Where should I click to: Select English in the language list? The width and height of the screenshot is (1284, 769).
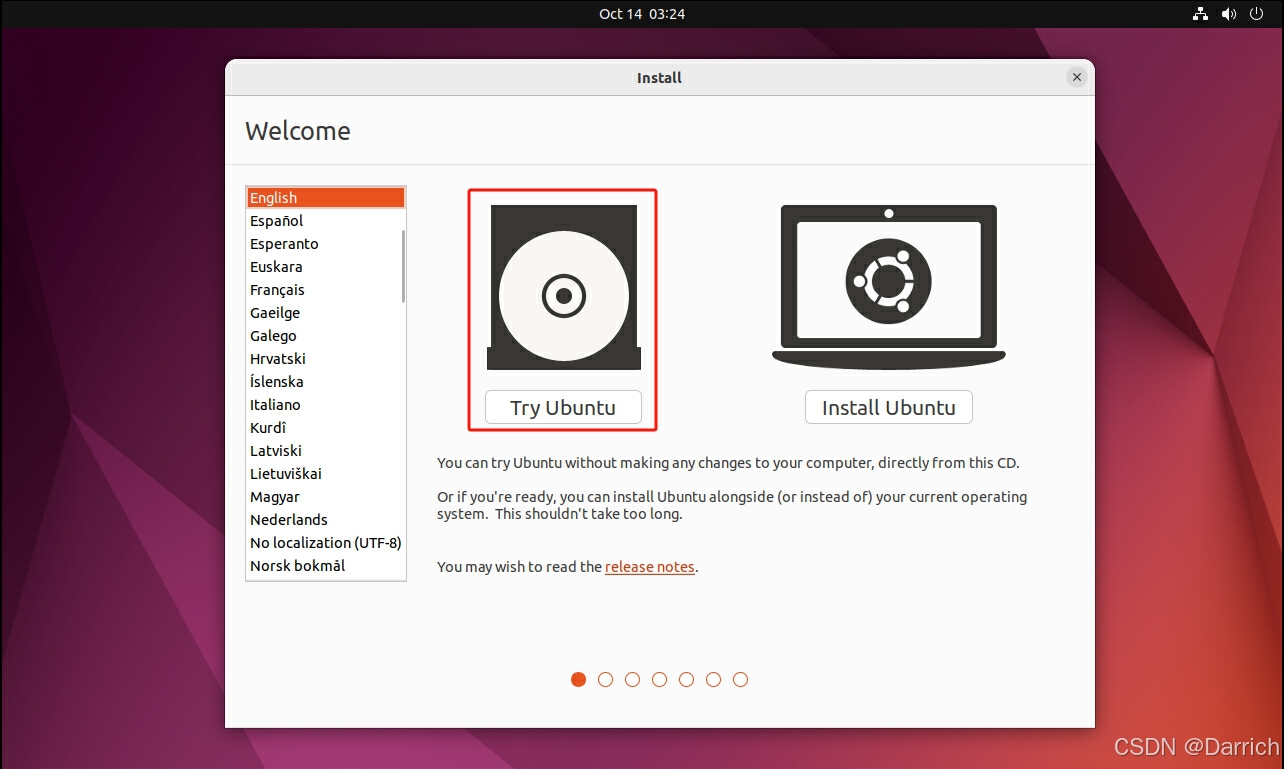pyautogui.click(x=325, y=198)
